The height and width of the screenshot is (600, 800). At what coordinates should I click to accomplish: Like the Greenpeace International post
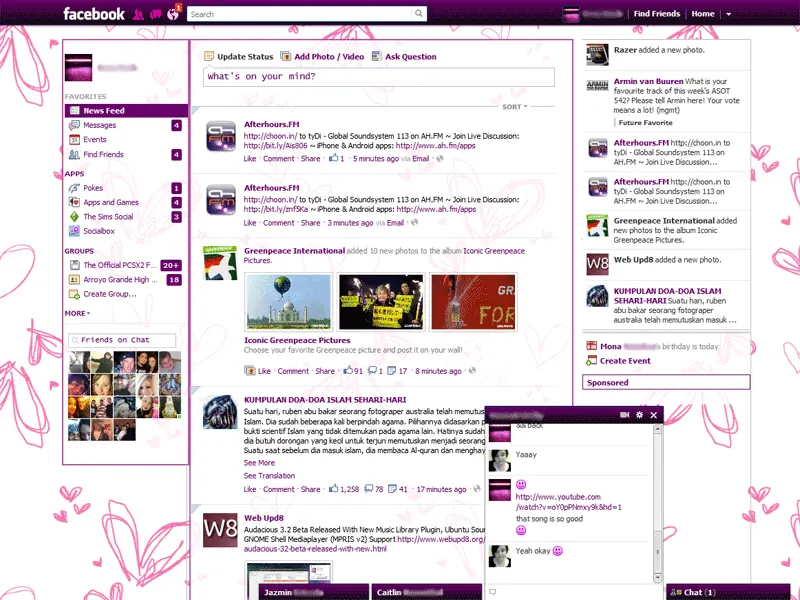tap(264, 371)
